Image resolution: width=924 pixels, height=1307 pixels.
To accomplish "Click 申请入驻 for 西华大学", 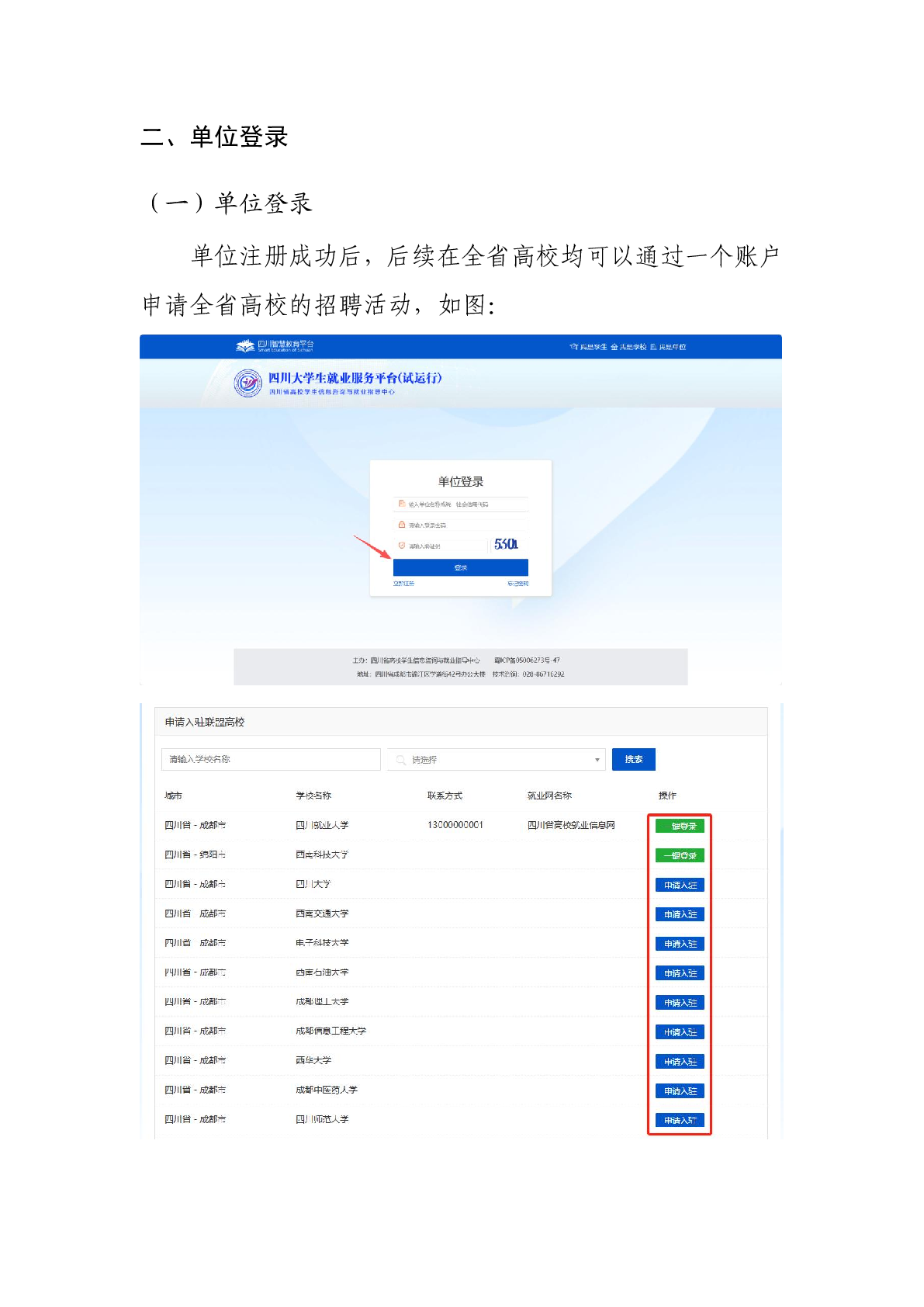I will pyautogui.click(x=680, y=1061).
